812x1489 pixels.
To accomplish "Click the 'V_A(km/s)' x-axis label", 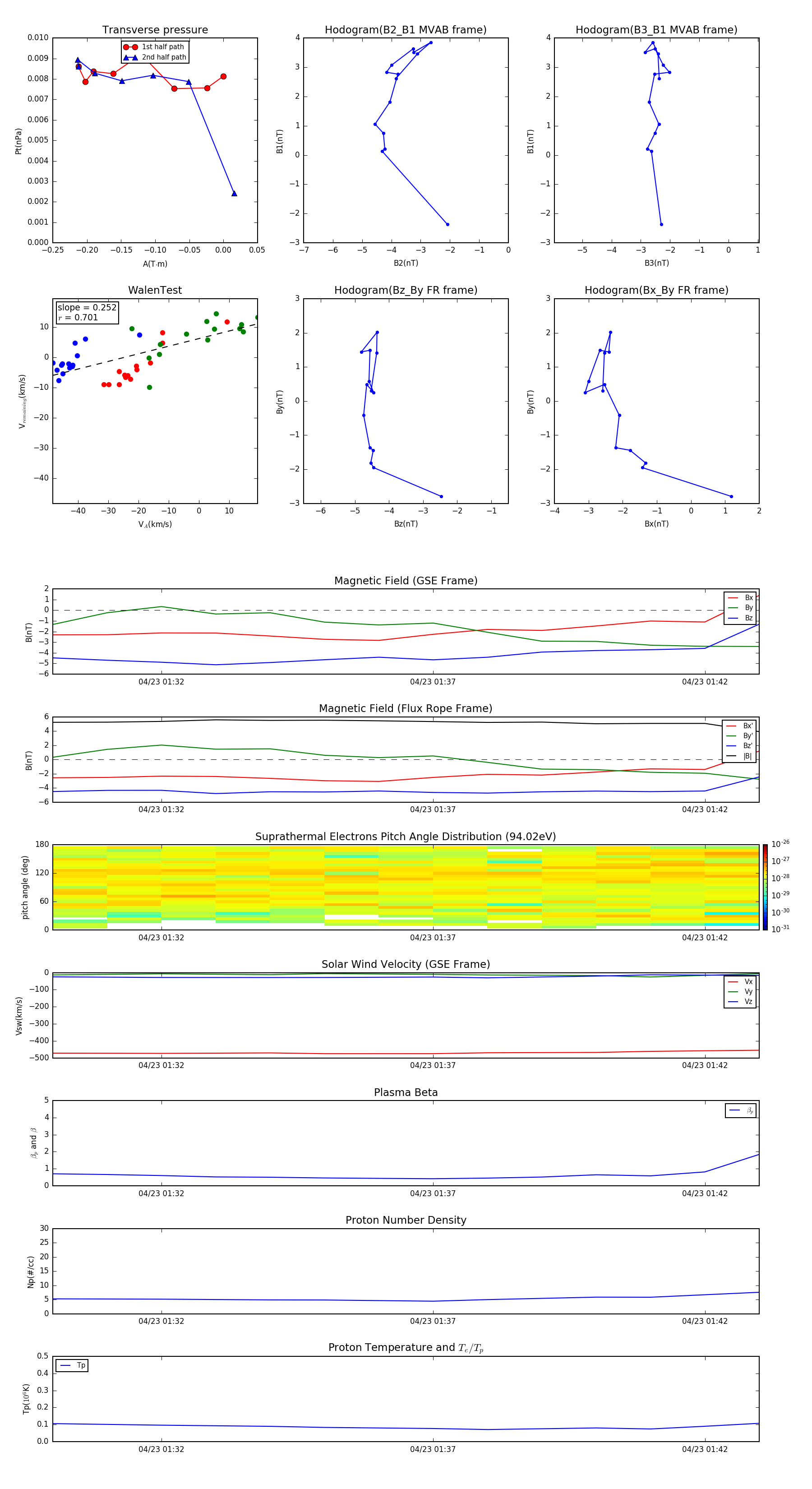I will [155, 524].
